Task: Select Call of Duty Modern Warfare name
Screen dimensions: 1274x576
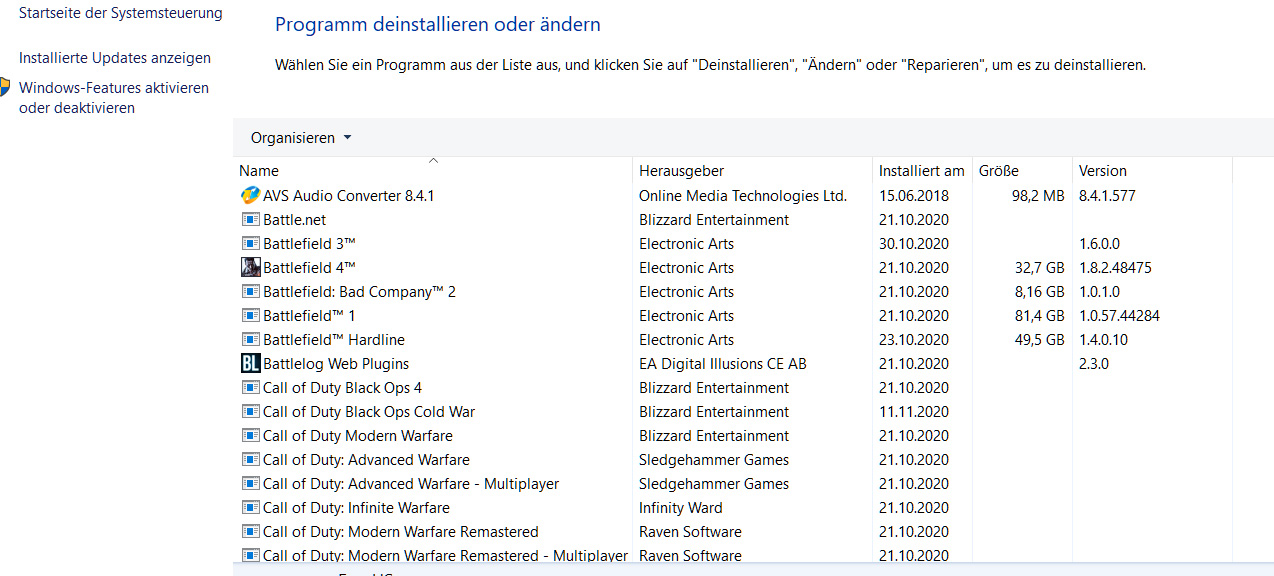Action: [358, 436]
